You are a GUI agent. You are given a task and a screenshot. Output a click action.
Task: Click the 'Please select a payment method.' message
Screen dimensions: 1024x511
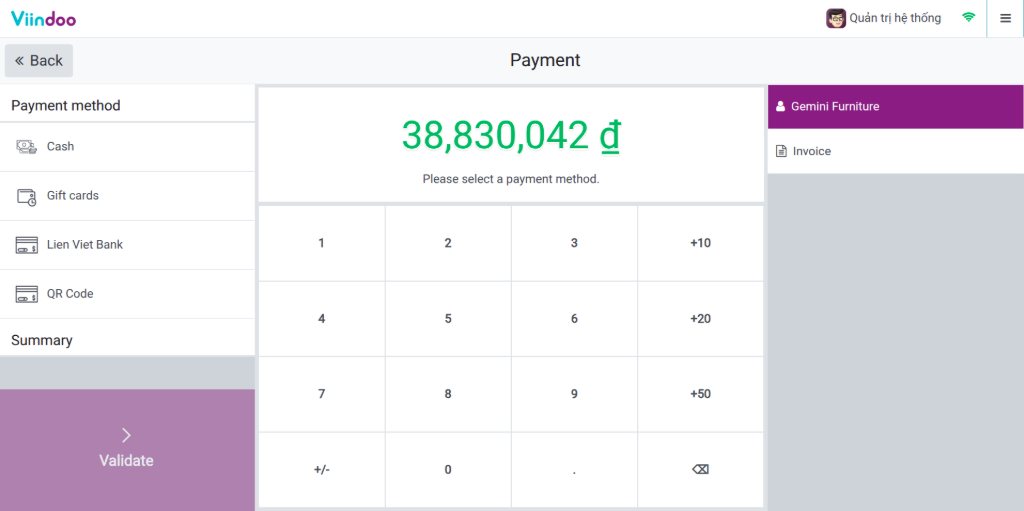pyautogui.click(x=511, y=178)
